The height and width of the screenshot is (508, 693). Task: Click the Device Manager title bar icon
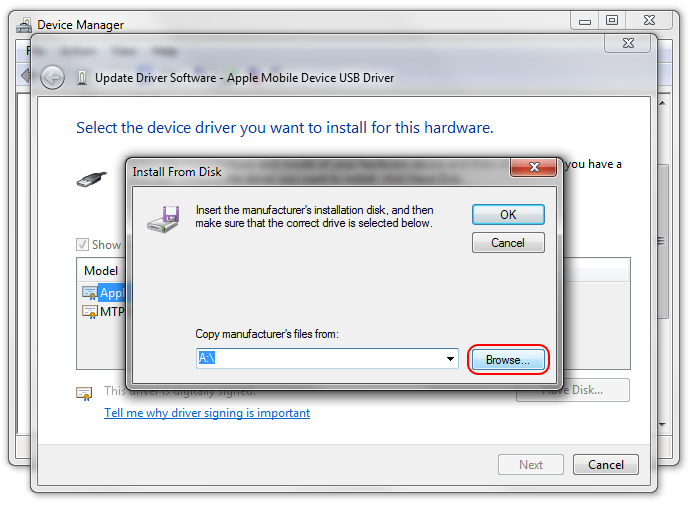[24, 25]
